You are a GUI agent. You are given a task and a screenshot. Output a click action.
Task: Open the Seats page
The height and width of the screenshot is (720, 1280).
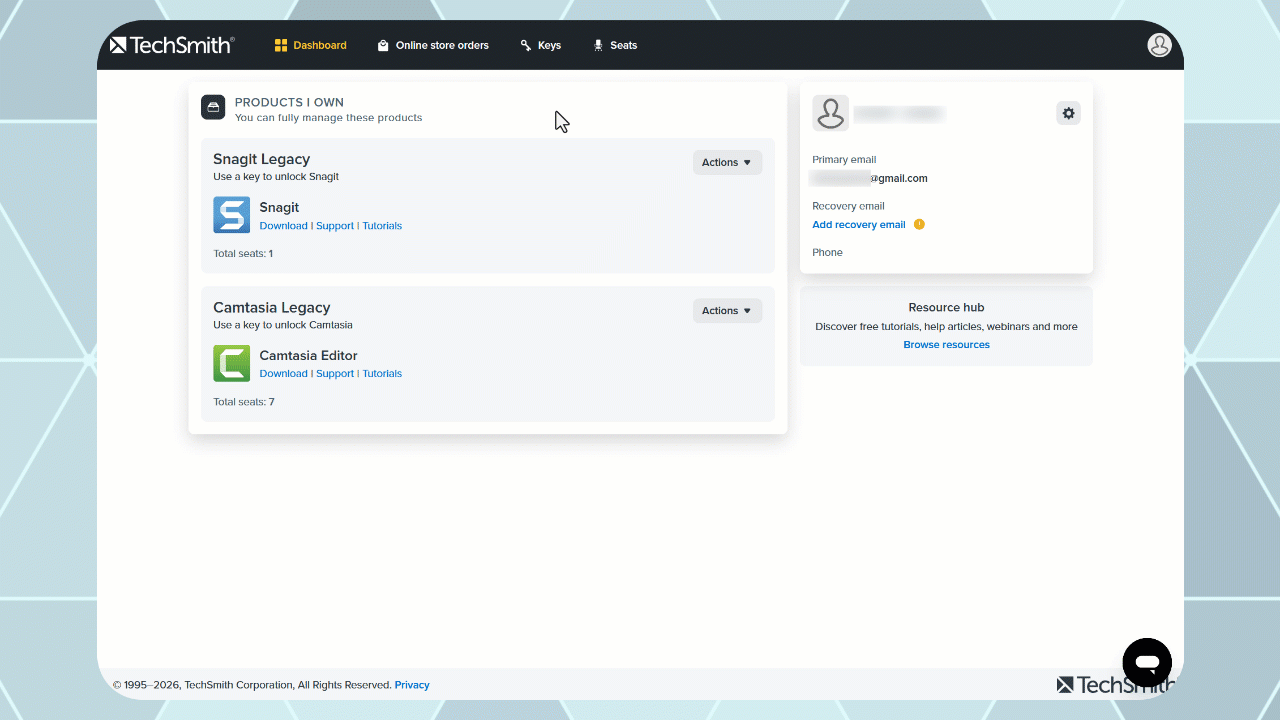615,45
